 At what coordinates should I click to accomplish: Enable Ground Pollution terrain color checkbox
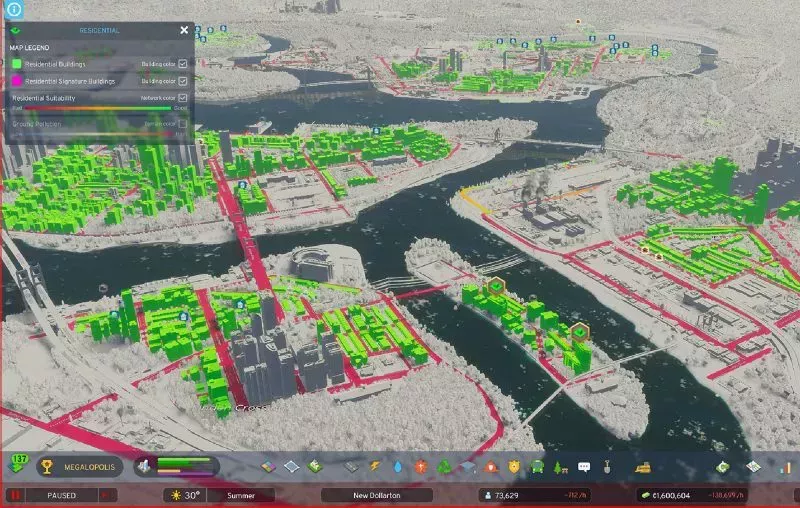[x=182, y=123]
